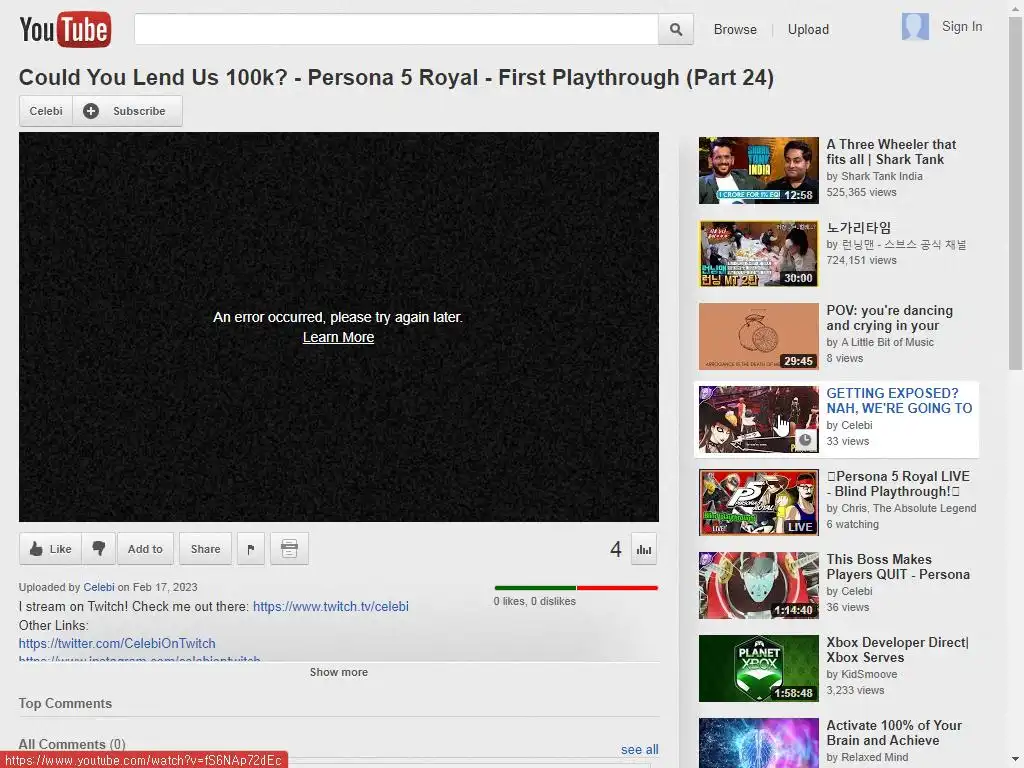Open POV you're dancing and crying thumbnail
The height and width of the screenshot is (768, 1024).
pos(758,336)
